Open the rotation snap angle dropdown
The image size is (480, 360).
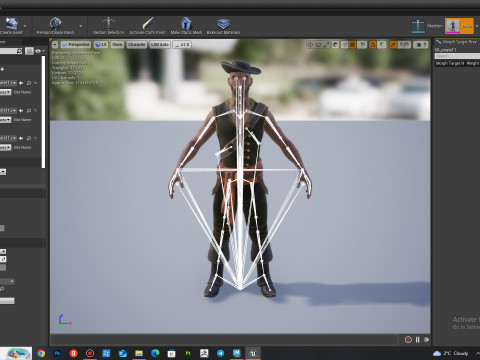coord(382,45)
